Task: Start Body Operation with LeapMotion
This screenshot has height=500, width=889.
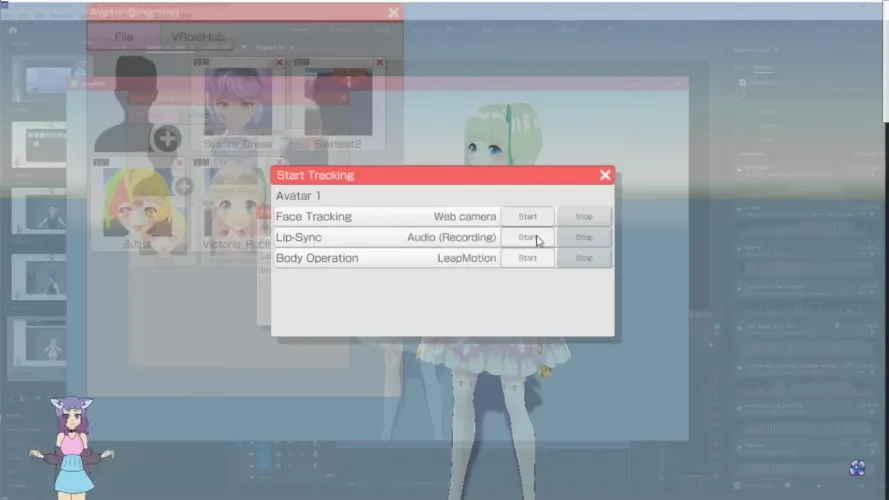Action: click(x=527, y=258)
